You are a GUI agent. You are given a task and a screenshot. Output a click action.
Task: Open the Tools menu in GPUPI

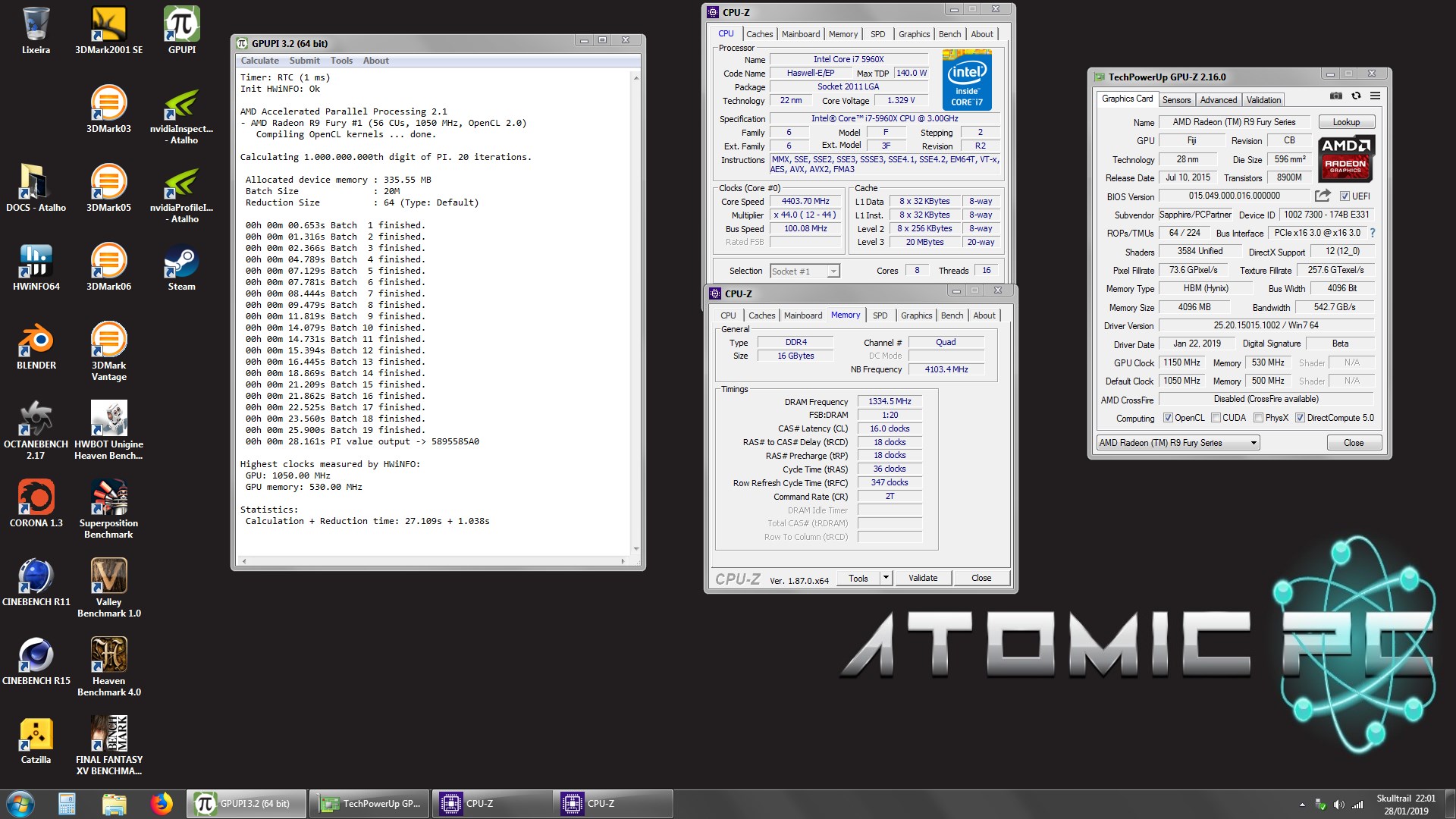pos(341,61)
